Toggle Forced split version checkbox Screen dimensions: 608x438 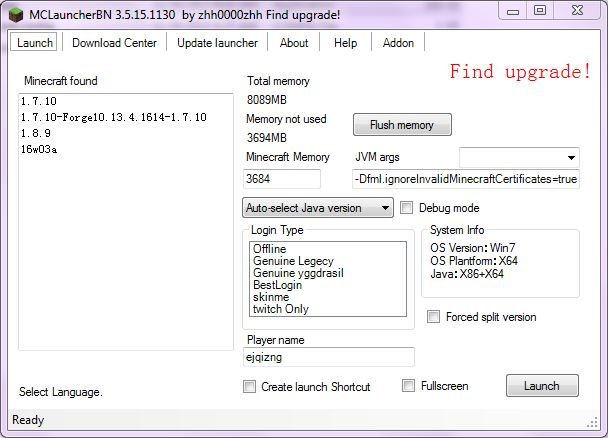pyautogui.click(x=433, y=317)
